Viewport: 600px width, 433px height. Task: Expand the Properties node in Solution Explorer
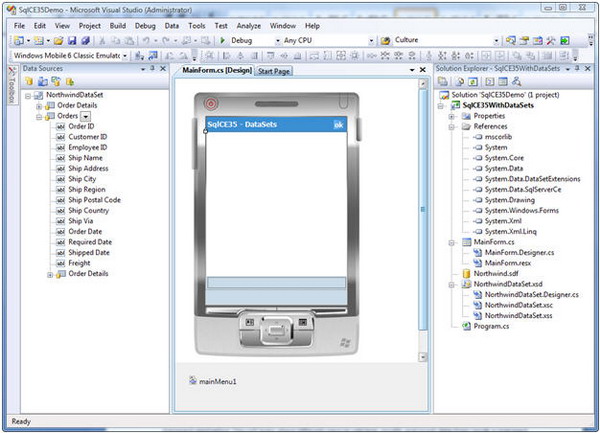[452, 116]
